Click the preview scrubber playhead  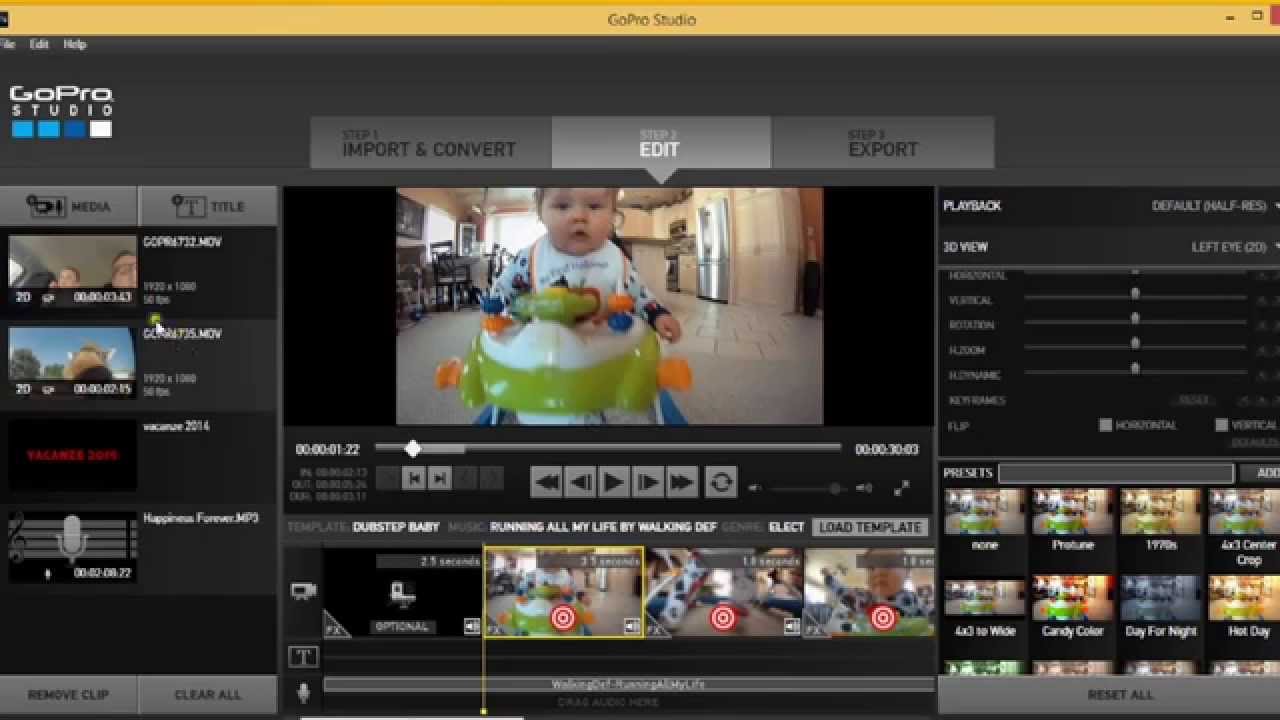click(413, 450)
